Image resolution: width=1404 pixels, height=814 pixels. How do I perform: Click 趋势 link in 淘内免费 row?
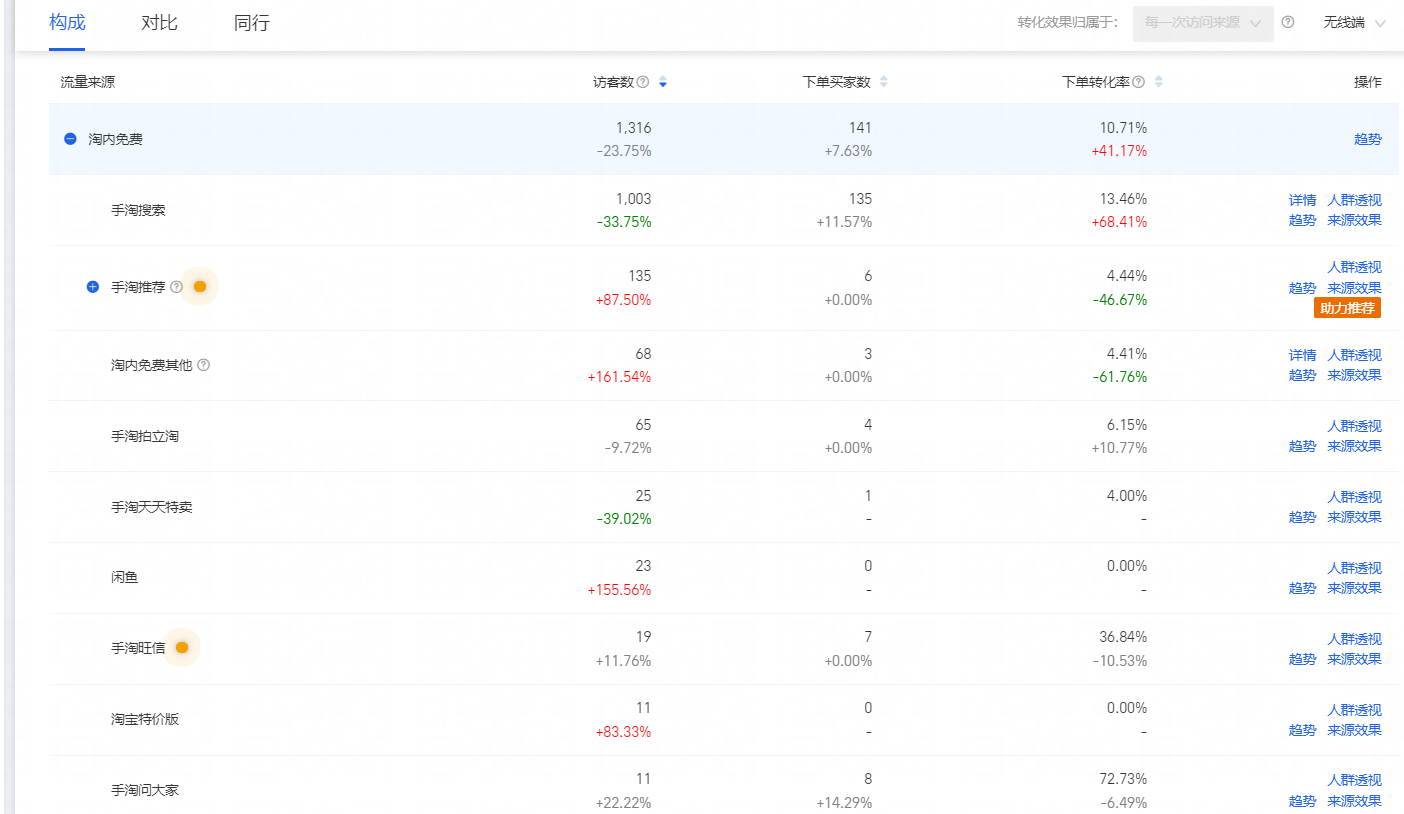(x=1368, y=139)
